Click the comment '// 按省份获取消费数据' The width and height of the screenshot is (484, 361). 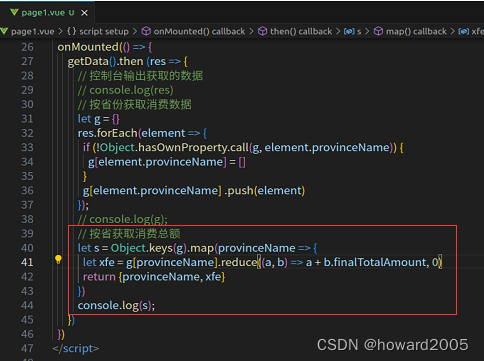[x=135, y=105]
